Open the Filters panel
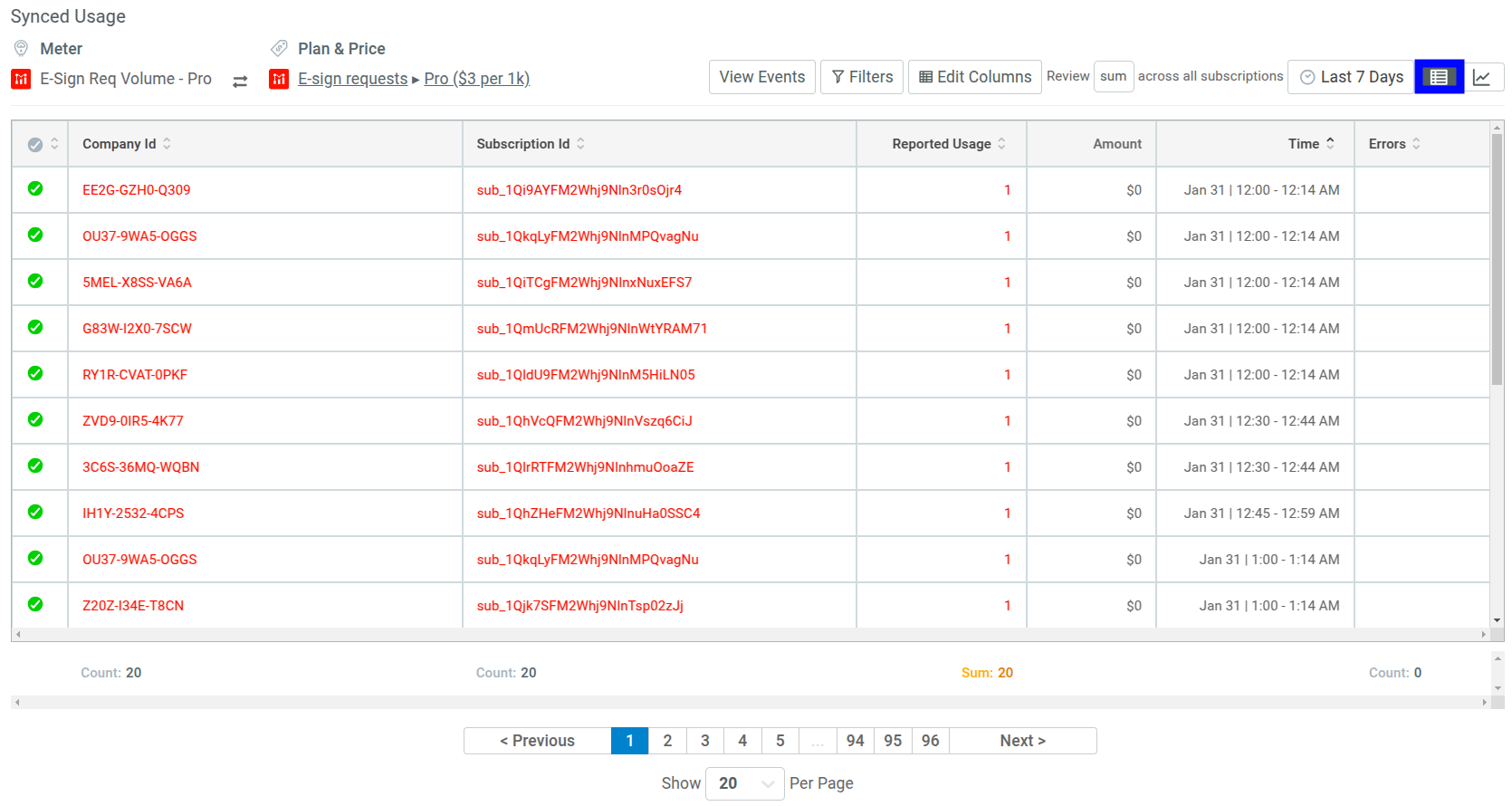The image size is (1512, 806). [x=862, y=77]
